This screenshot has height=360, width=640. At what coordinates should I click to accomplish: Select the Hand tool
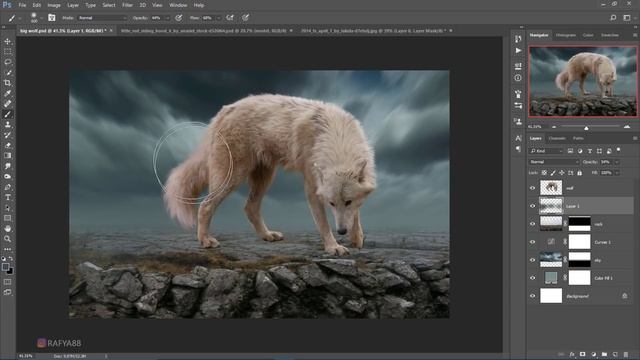[x=8, y=229]
